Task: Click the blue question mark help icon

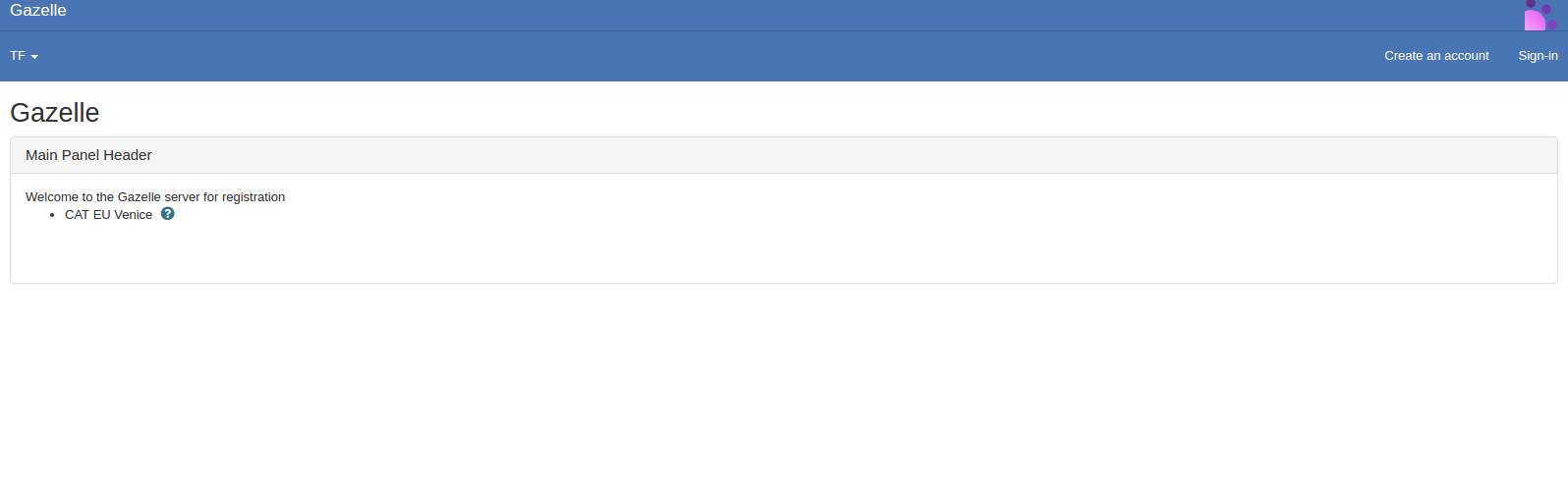Action: coord(168,214)
